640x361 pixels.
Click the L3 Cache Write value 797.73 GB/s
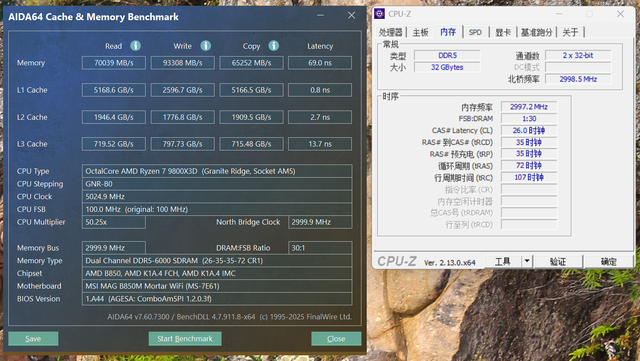182,144
